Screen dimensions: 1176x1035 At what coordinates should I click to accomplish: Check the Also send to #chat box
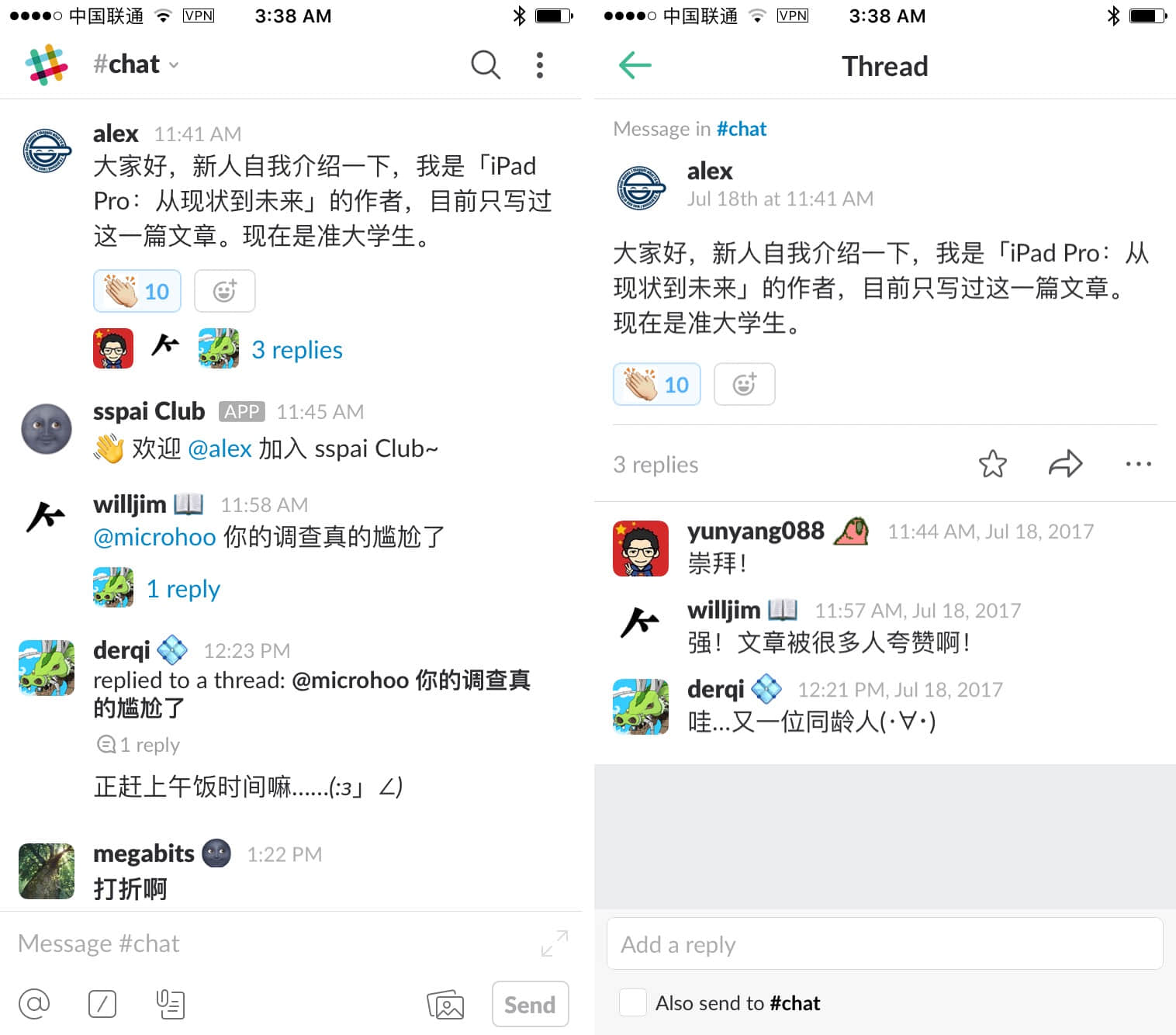(x=633, y=1002)
